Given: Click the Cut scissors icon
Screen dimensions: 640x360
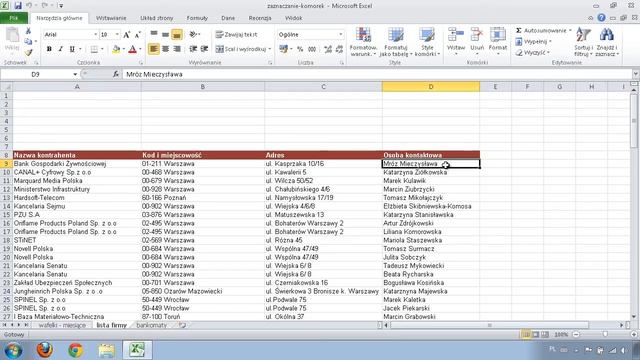Looking at the screenshot, I should click(28, 31).
